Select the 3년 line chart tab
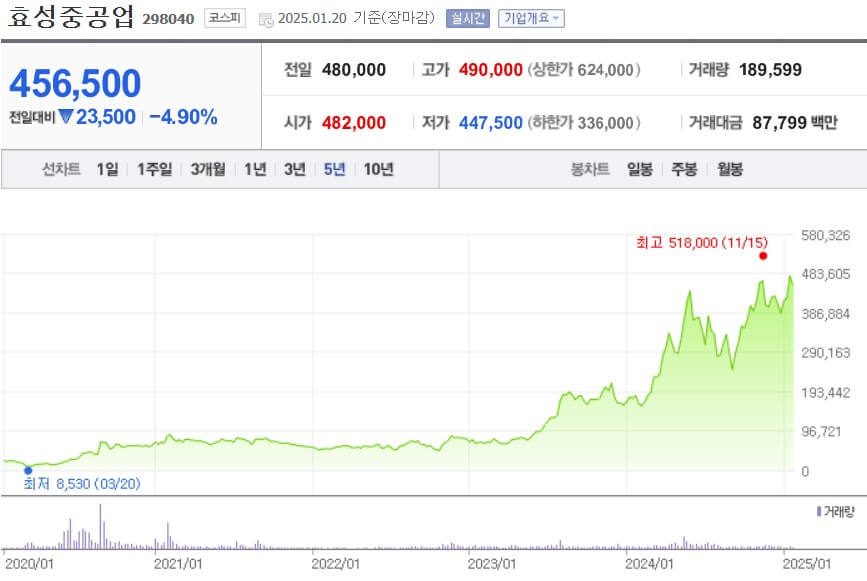 (295, 169)
